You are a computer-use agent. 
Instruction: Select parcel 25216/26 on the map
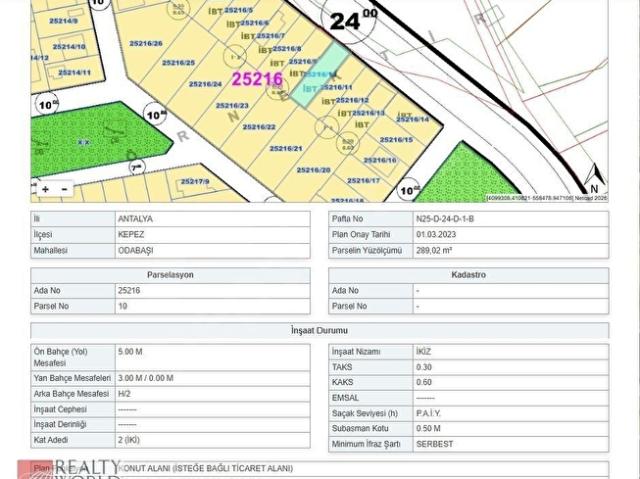click(x=146, y=43)
